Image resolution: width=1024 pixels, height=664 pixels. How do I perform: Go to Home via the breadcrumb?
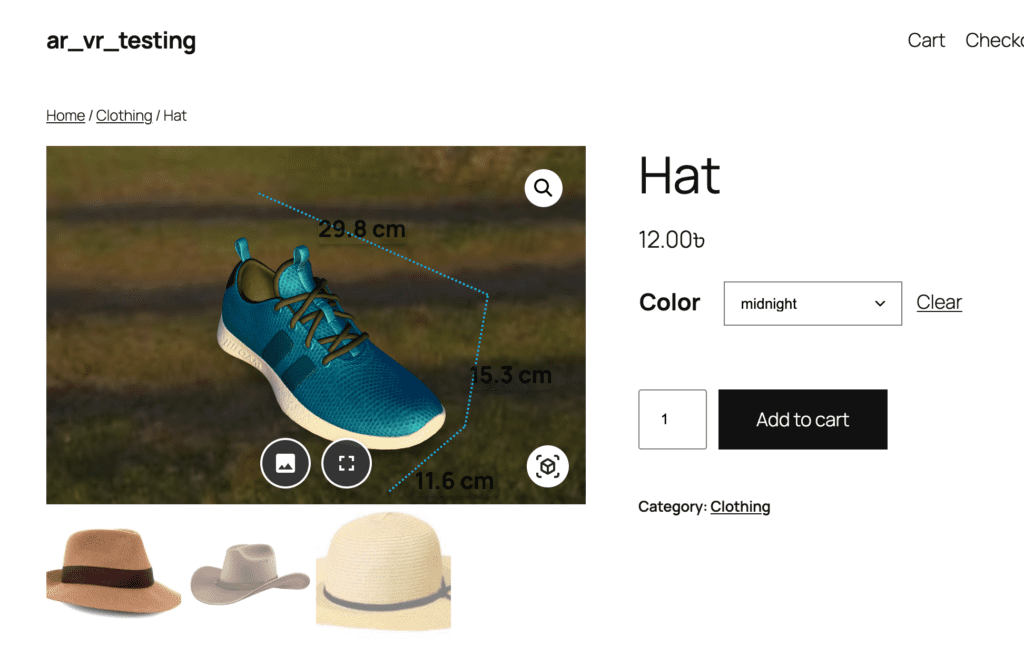click(x=65, y=116)
